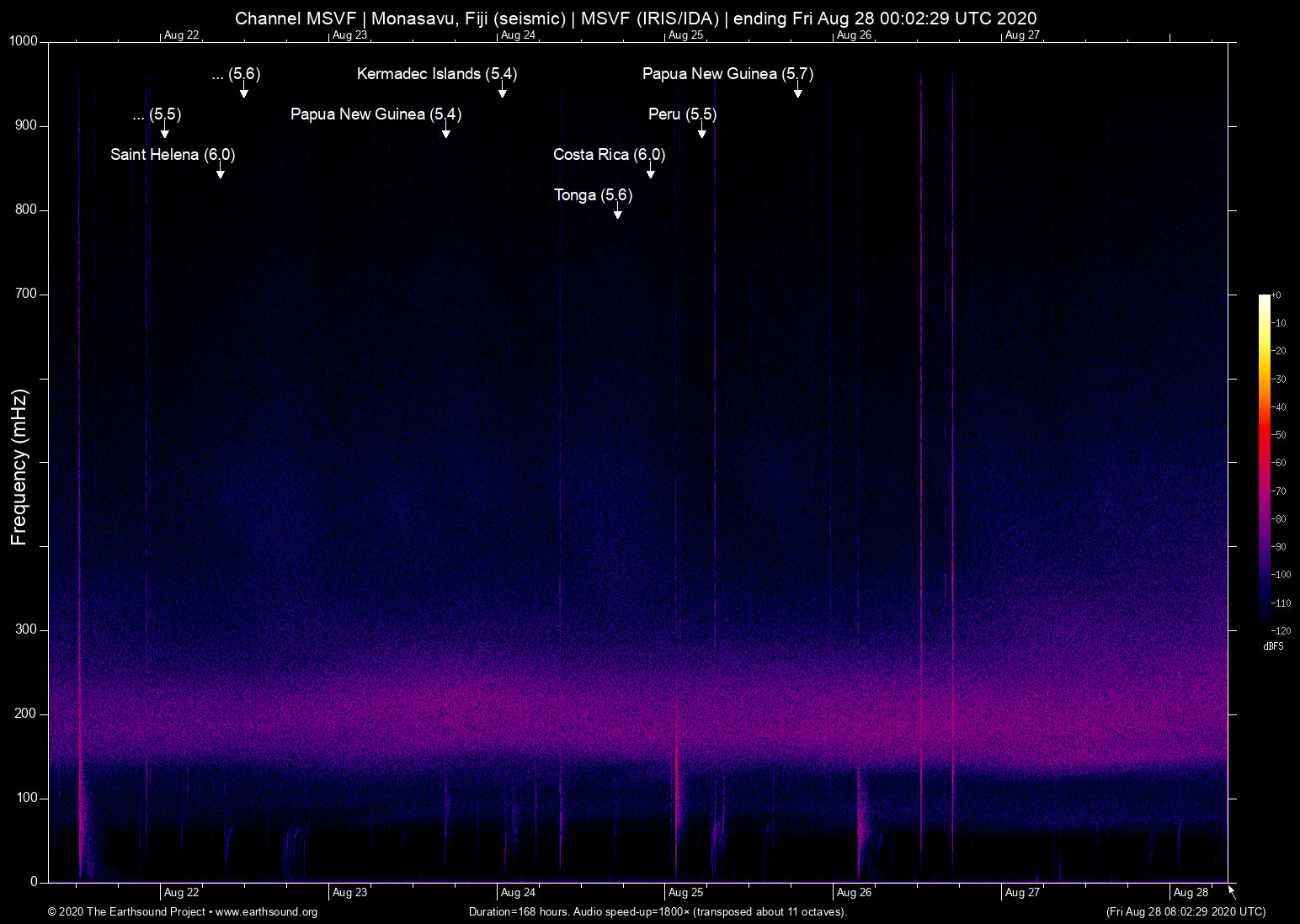Select the Aug 23 marker on top axis
This screenshot has width=1300, height=924.
pyautogui.click(x=349, y=35)
